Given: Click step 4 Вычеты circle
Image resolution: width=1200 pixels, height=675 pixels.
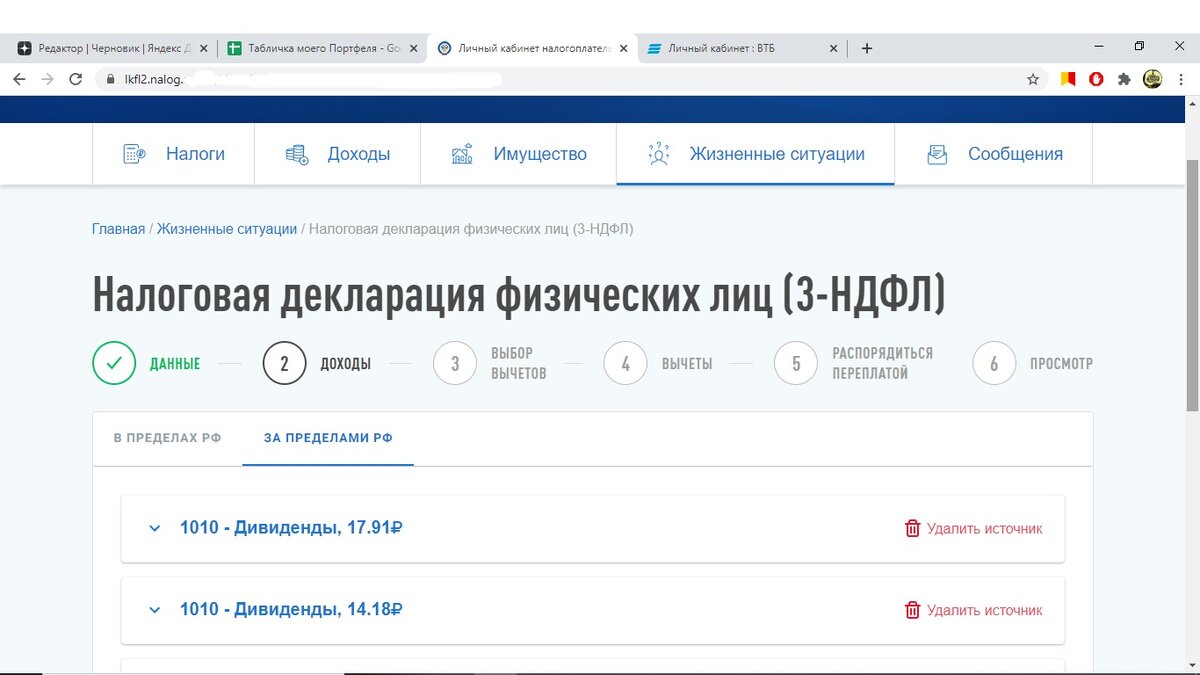Looking at the screenshot, I should click(x=625, y=363).
